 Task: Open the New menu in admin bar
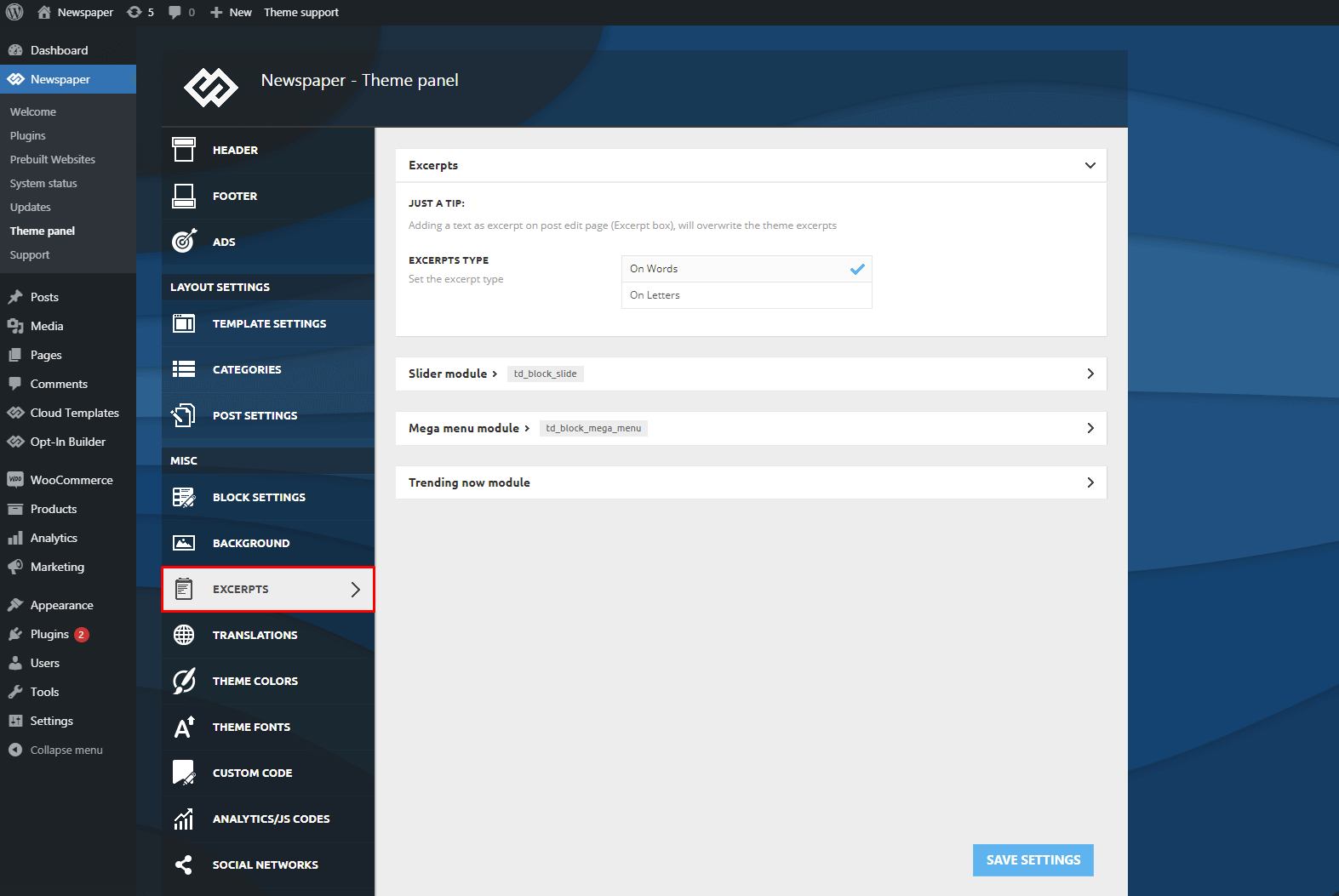(x=232, y=12)
